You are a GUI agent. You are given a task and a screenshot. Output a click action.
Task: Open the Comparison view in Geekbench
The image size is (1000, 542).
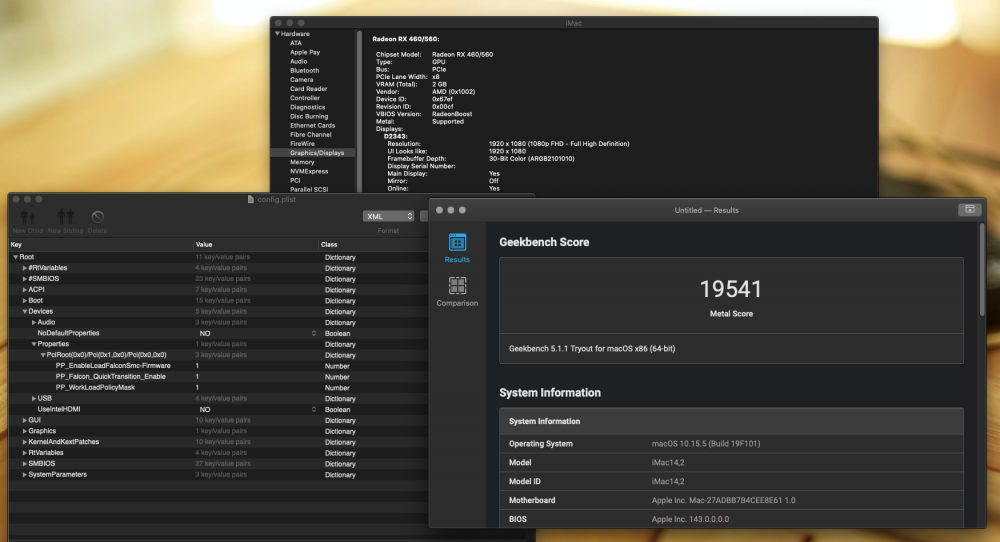tap(457, 285)
